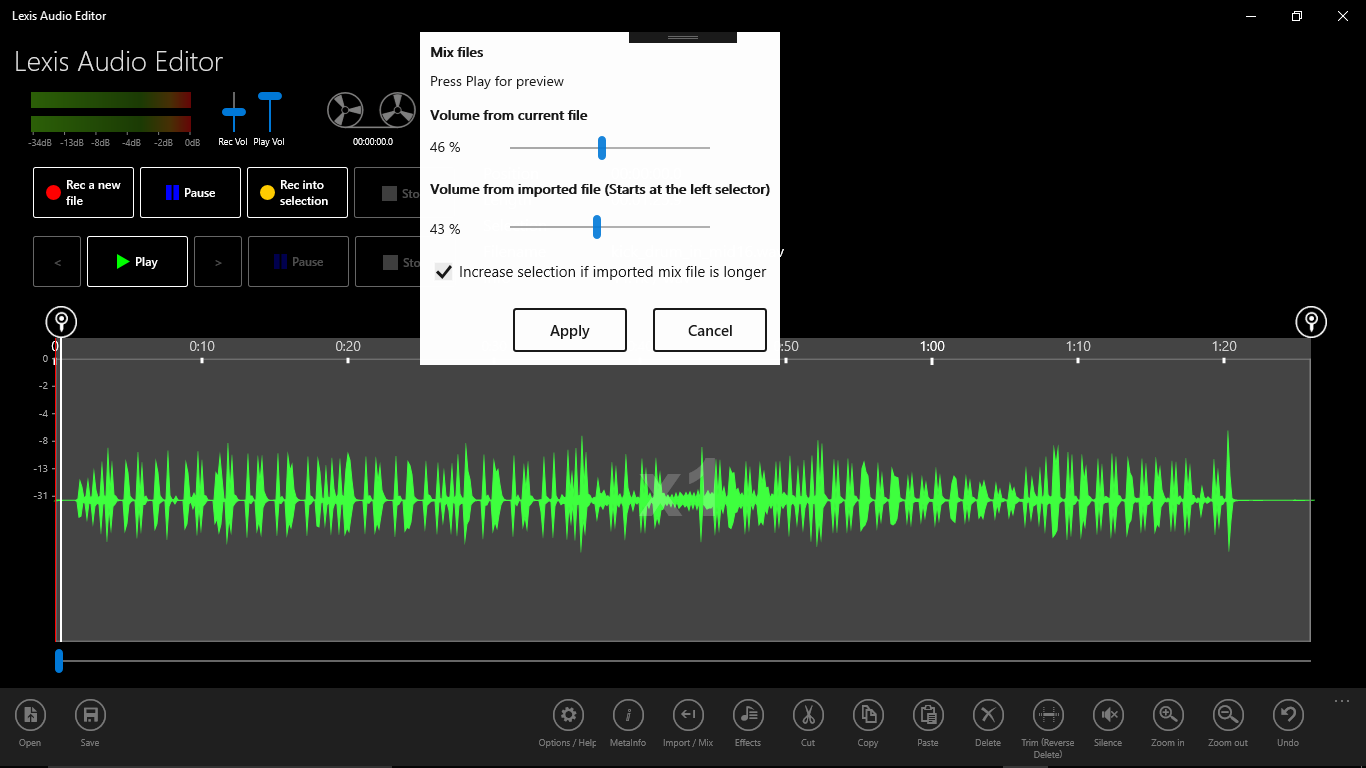Click the input level meter
The width and height of the screenshot is (1366, 768).
[x=111, y=112]
